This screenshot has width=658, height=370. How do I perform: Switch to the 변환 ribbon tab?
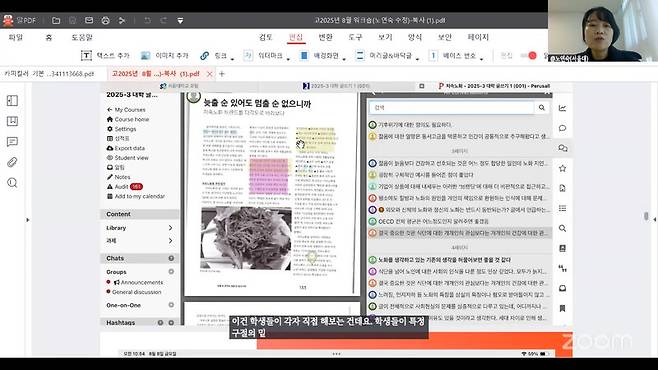(x=325, y=37)
